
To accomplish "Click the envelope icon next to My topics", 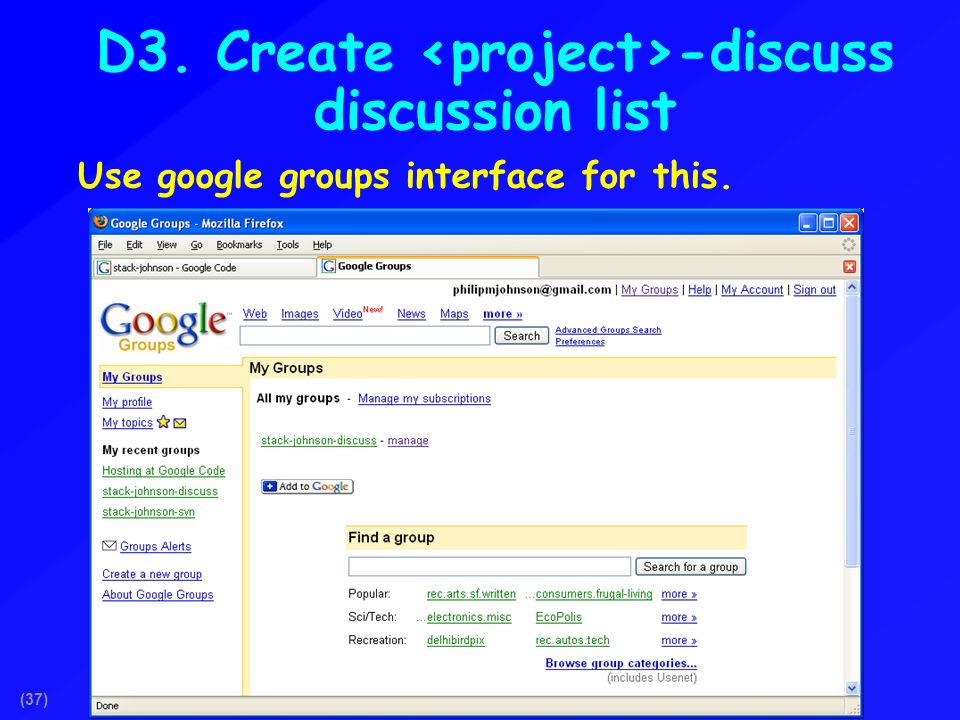I will pos(180,423).
